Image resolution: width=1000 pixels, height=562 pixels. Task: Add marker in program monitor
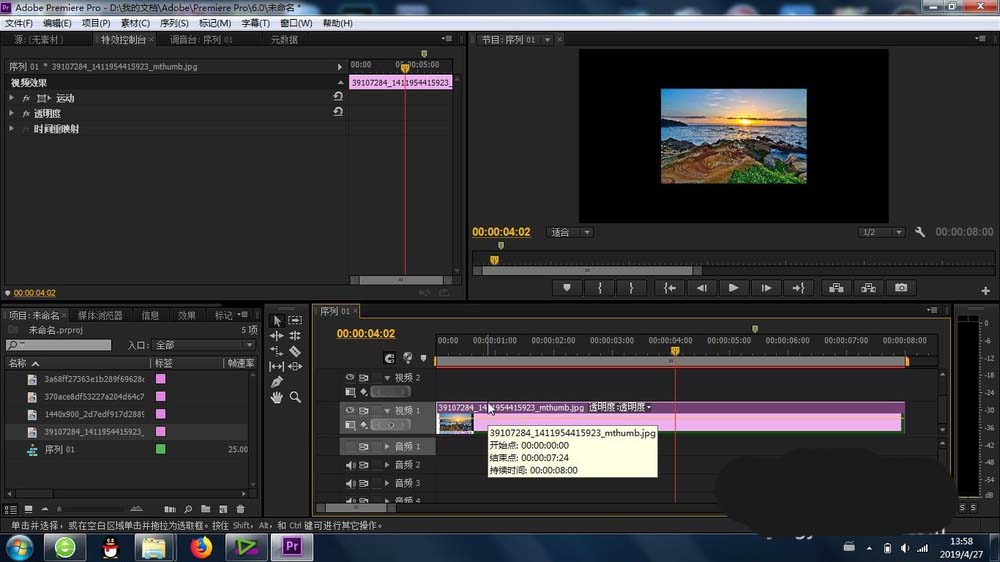[x=566, y=288]
